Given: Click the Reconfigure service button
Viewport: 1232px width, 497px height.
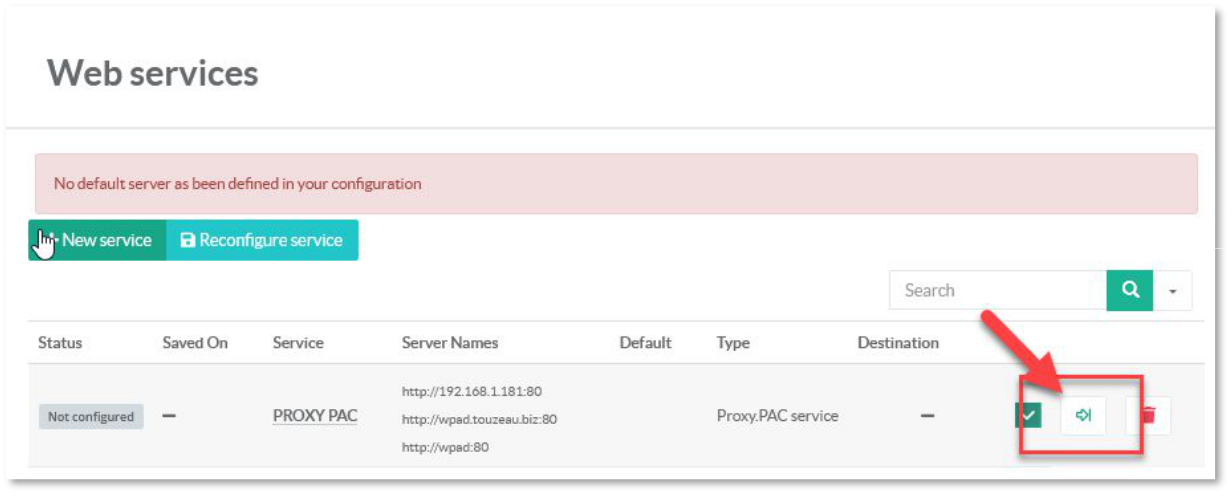Looking at the screenshot, I should pos(262,240).
